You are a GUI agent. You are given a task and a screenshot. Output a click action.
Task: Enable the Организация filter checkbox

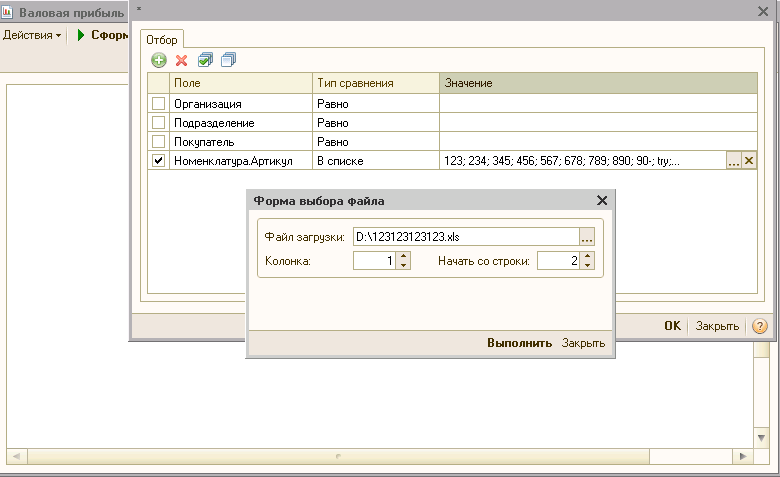158,103
